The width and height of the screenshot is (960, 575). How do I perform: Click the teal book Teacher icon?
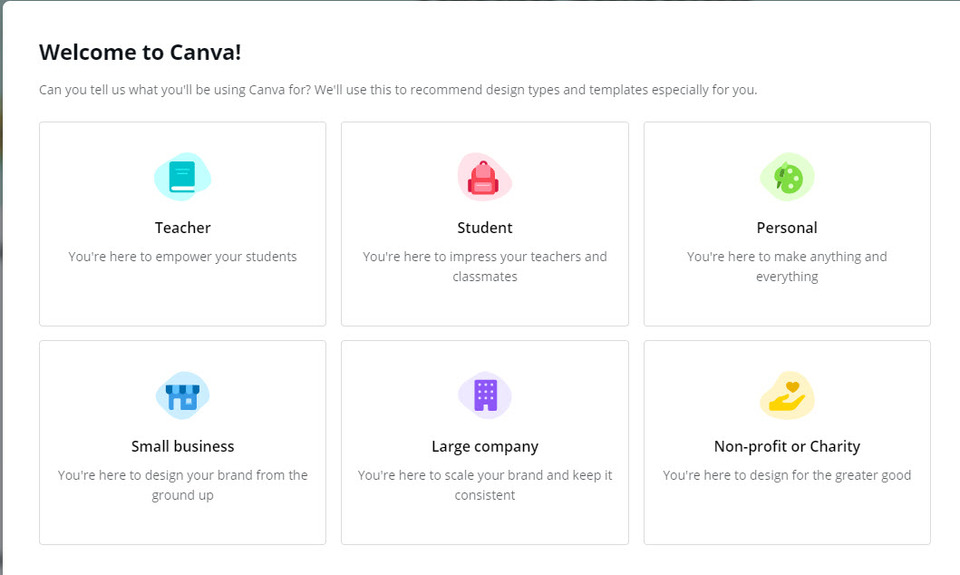pyautogui.click(x=182, y=177)
